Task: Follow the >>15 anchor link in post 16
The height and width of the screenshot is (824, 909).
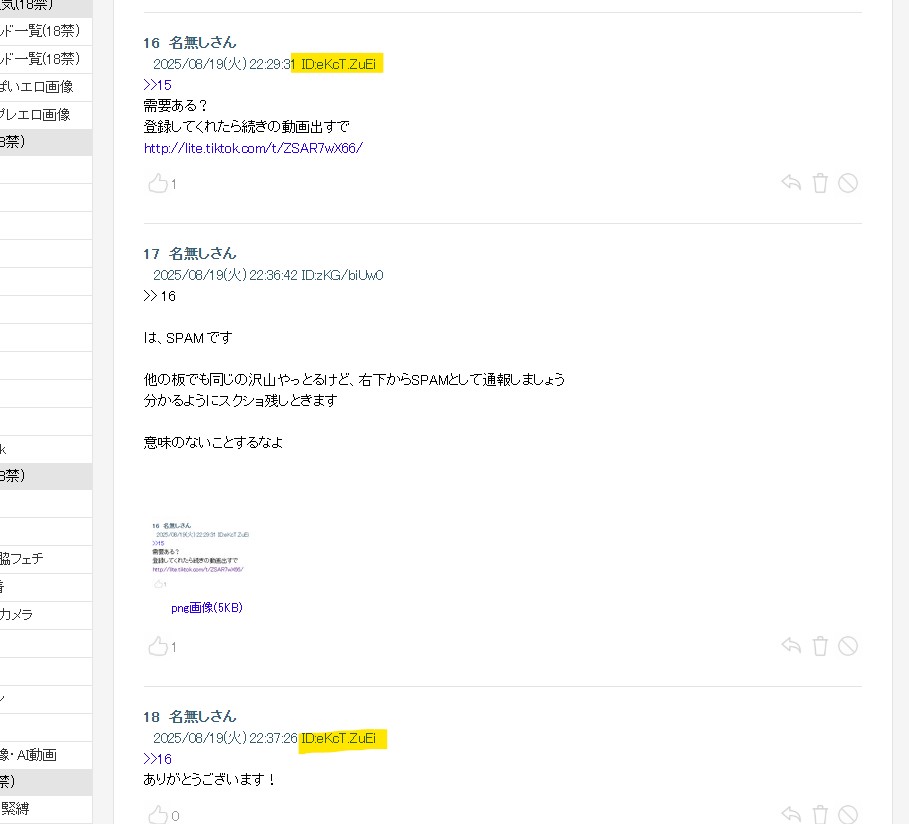Action: point(157,85)
